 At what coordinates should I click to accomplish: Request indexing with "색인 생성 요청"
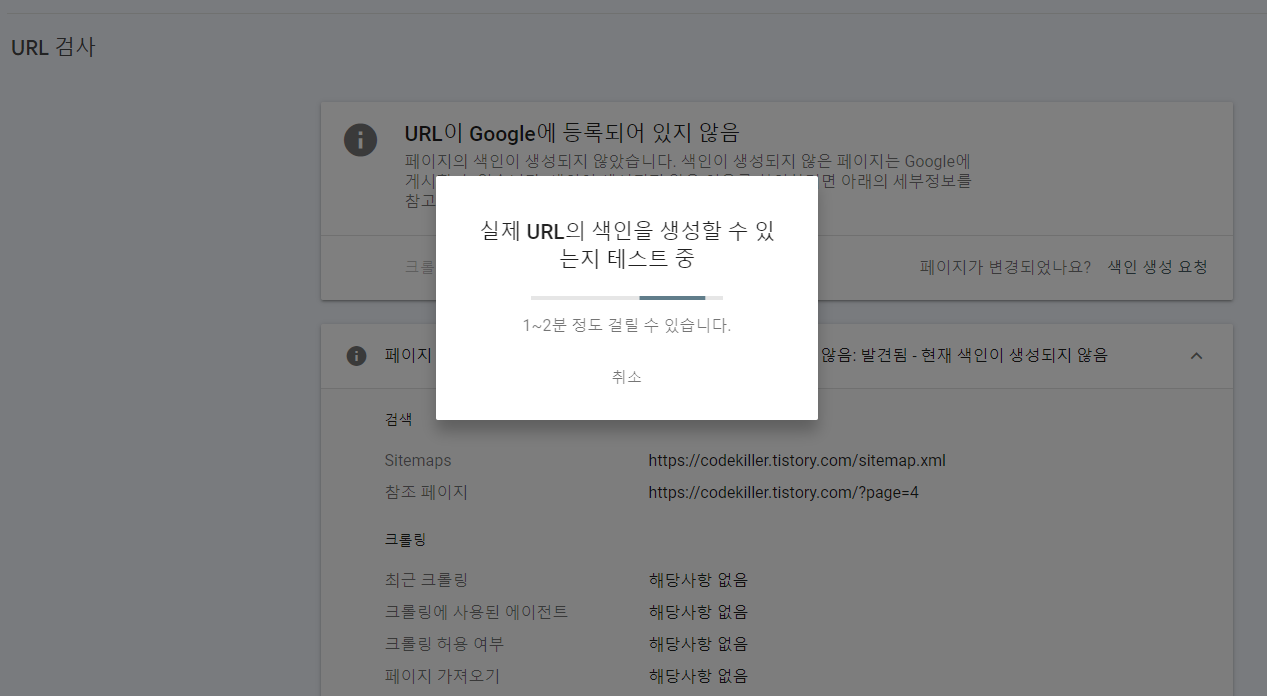[x=1156, y=266]
